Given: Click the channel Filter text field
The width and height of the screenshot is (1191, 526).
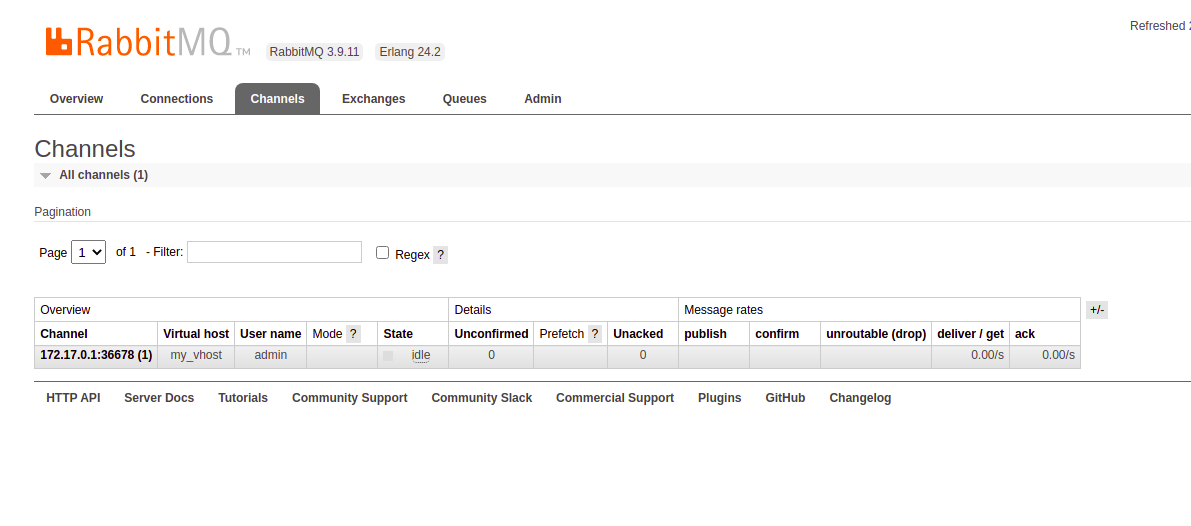Looking at the screenshot, I should [x=274, y=252].
